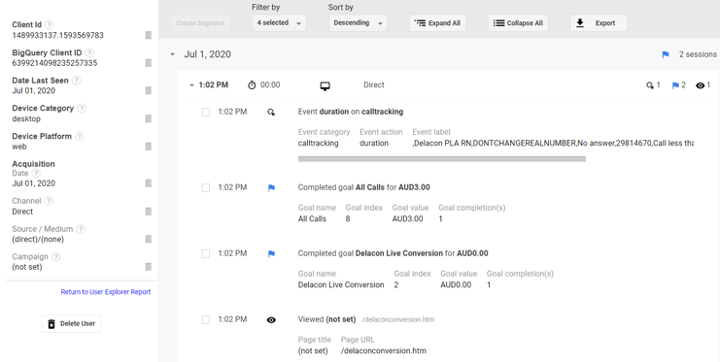This screenshot has width=720, height=362.
Task: Check the box for calltracking duration event
Action: click(x=206, y=112)
